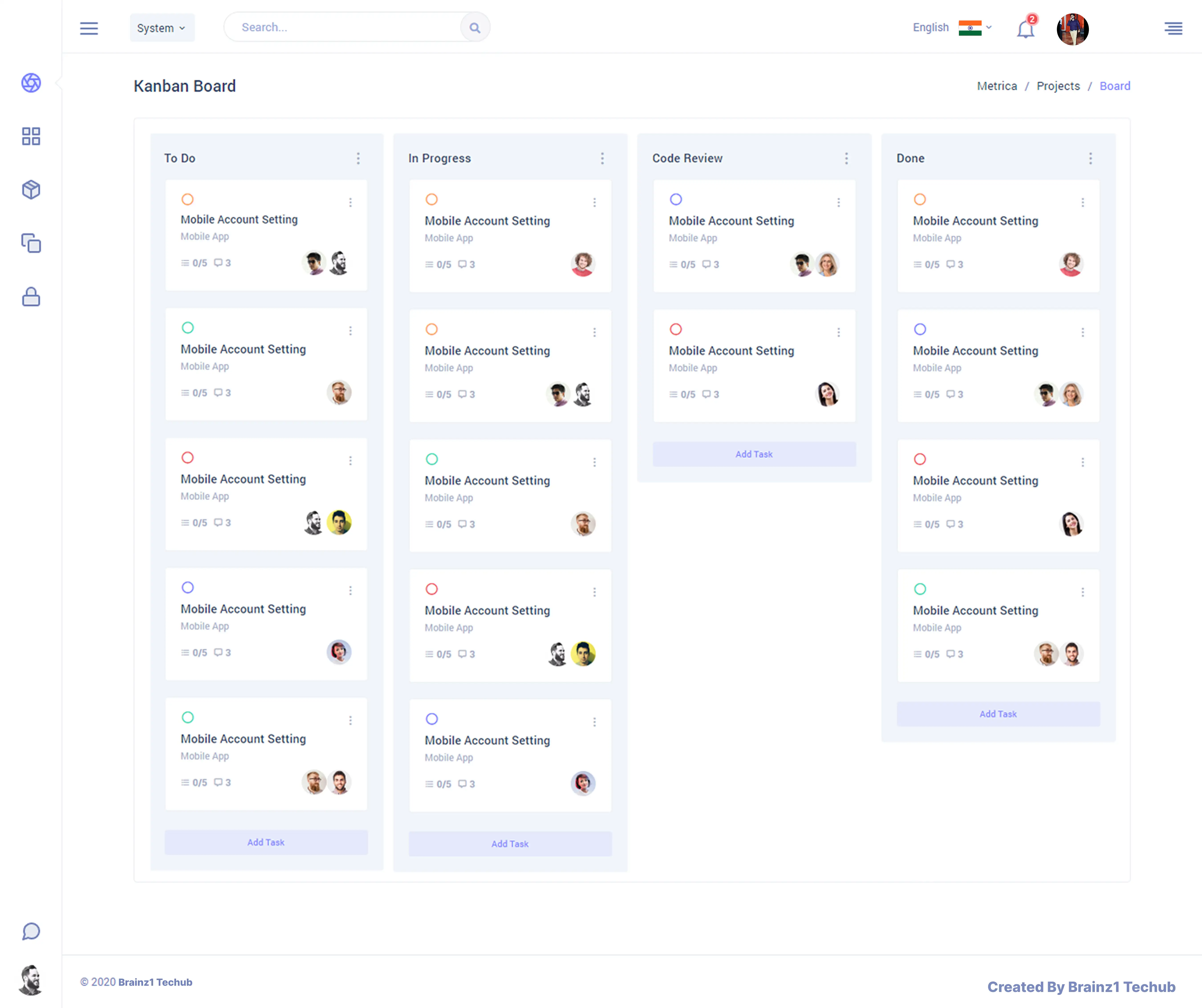The width and height of the screenshot is (1202, 1008).
Task: Select the package icon in the sidebar
Action: pyautogui.click(x=31, y=189)
